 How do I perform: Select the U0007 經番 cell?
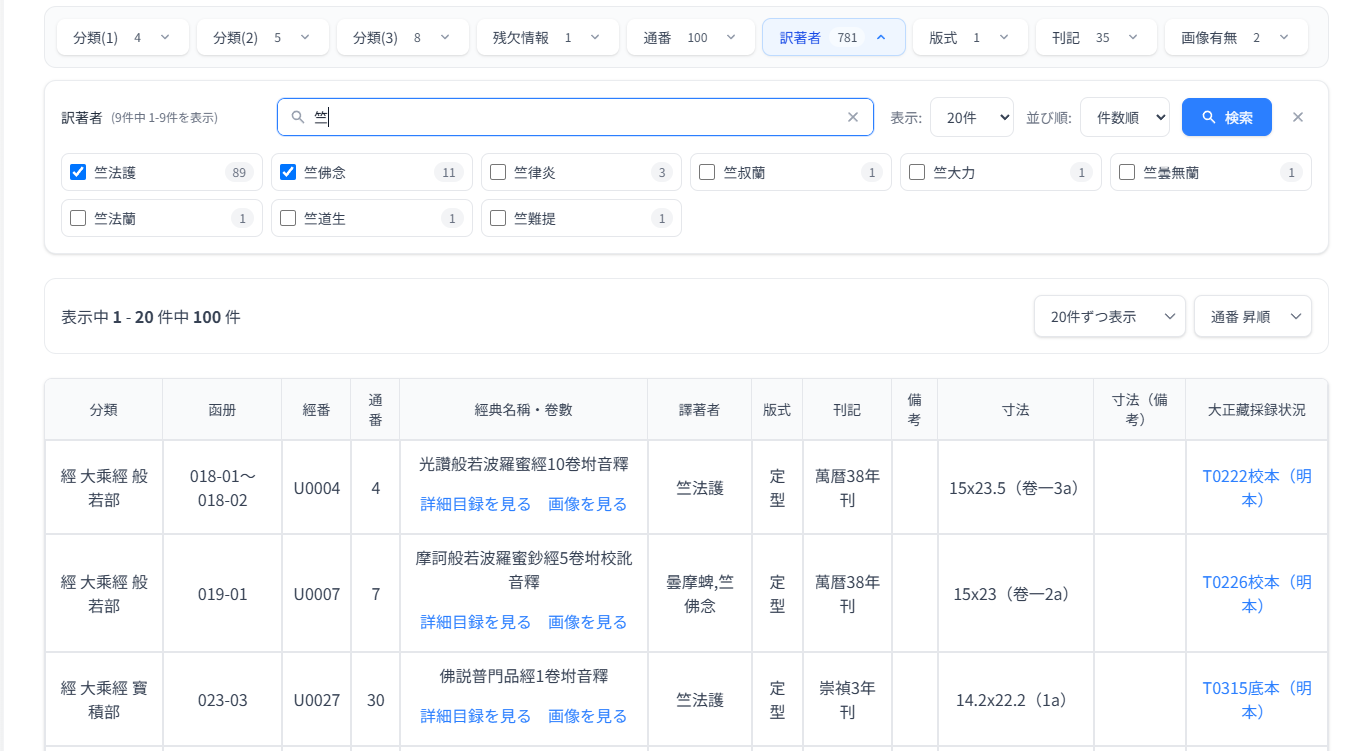(x=317, y=594)
